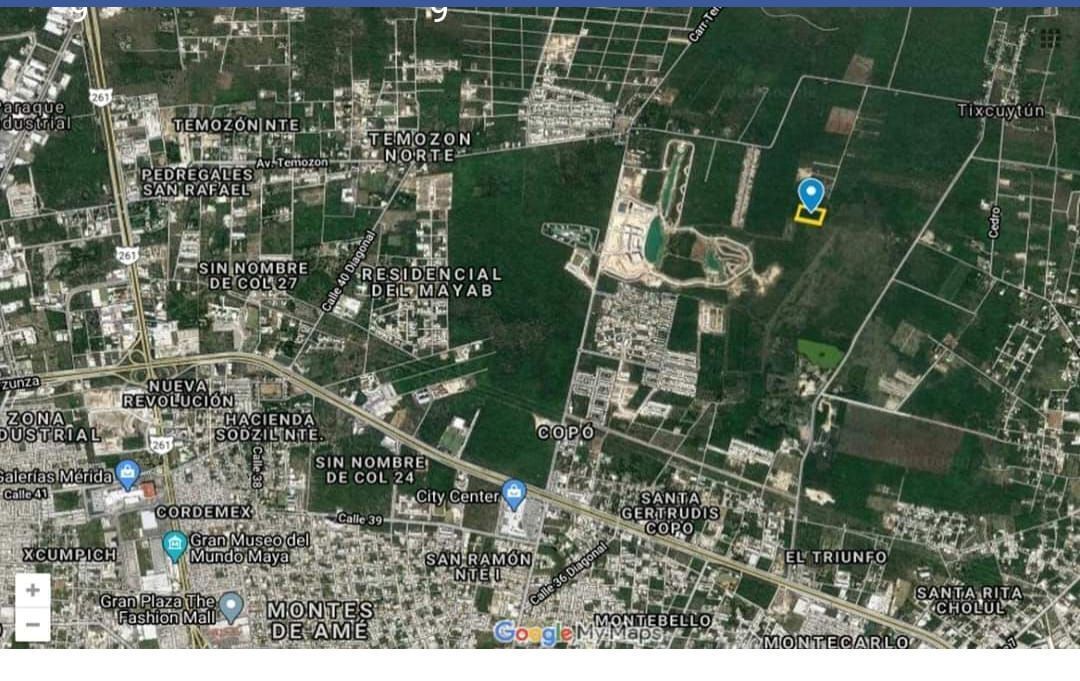Viewport: 1080px width, 681px height.
Task: Click the Residencial del Mayab label
Action: (x=432, y=282)
